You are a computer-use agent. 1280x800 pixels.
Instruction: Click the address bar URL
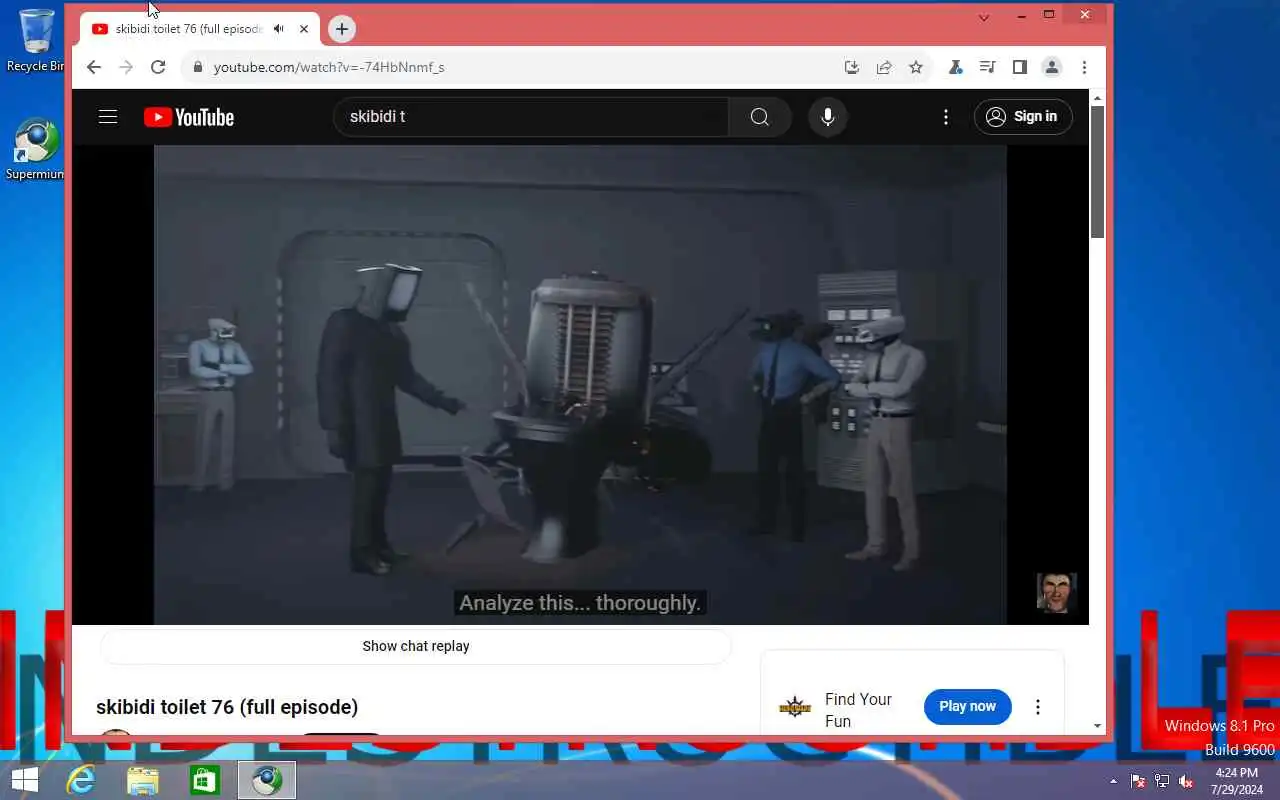[x=329, y=67]
